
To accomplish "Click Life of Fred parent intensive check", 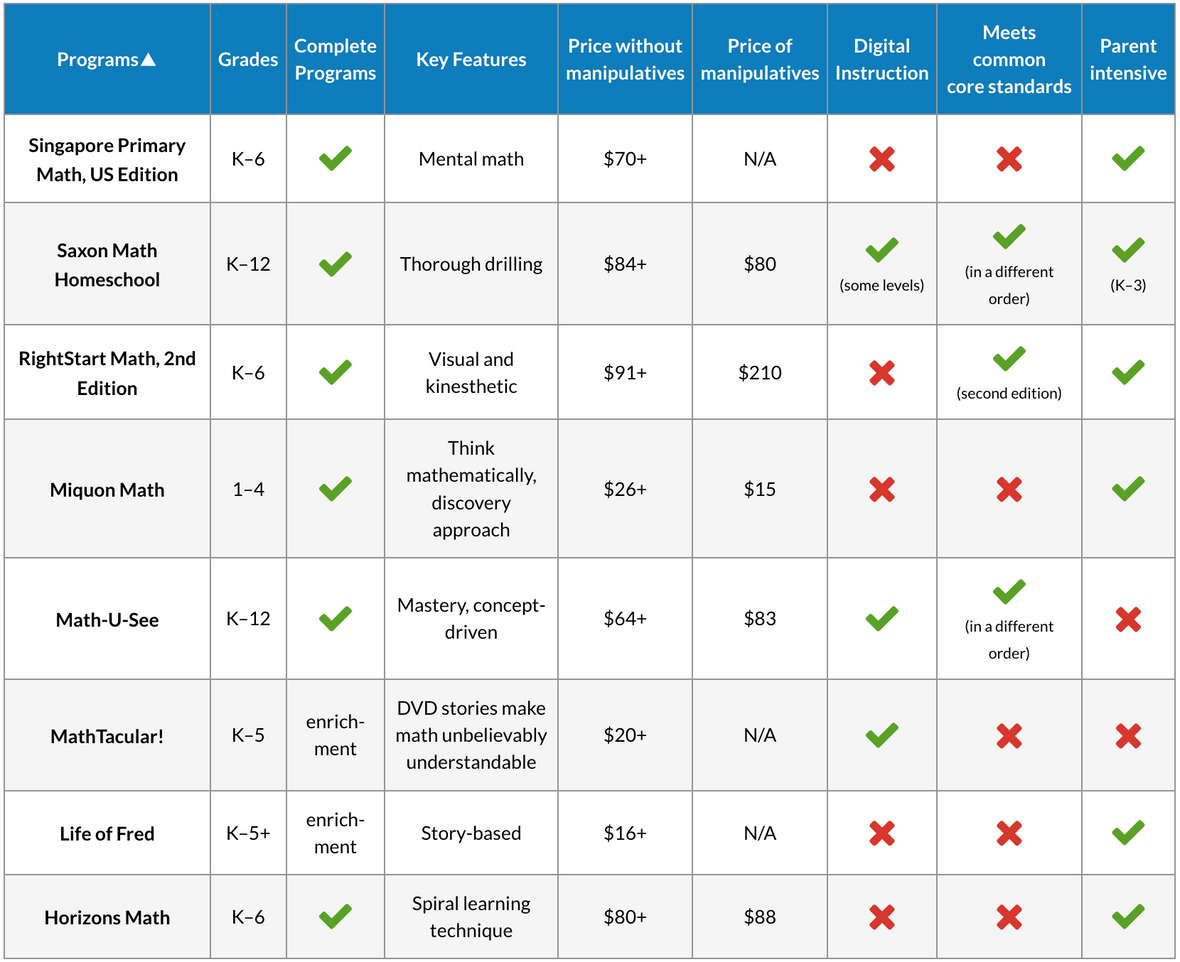I will (1128, 833).
